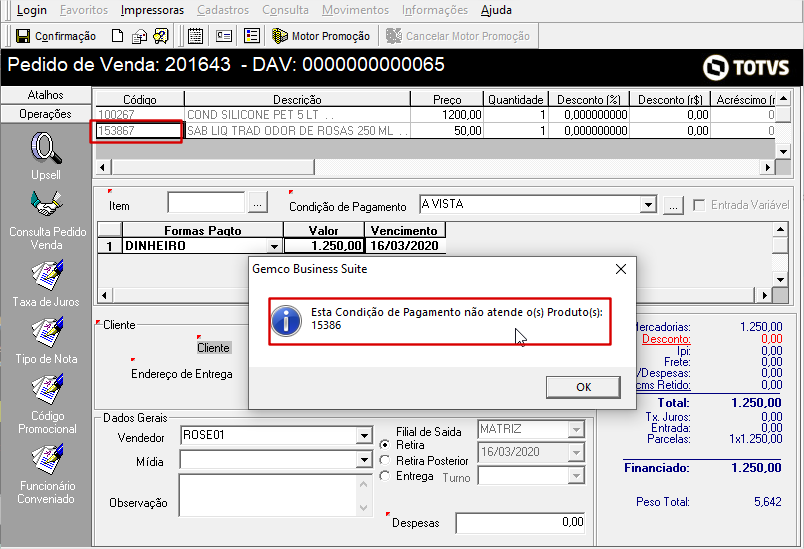Open the Upsell magnifier icon
This screenshot has height=549, width=804.
pyautogui.click(x=46, y=148)
